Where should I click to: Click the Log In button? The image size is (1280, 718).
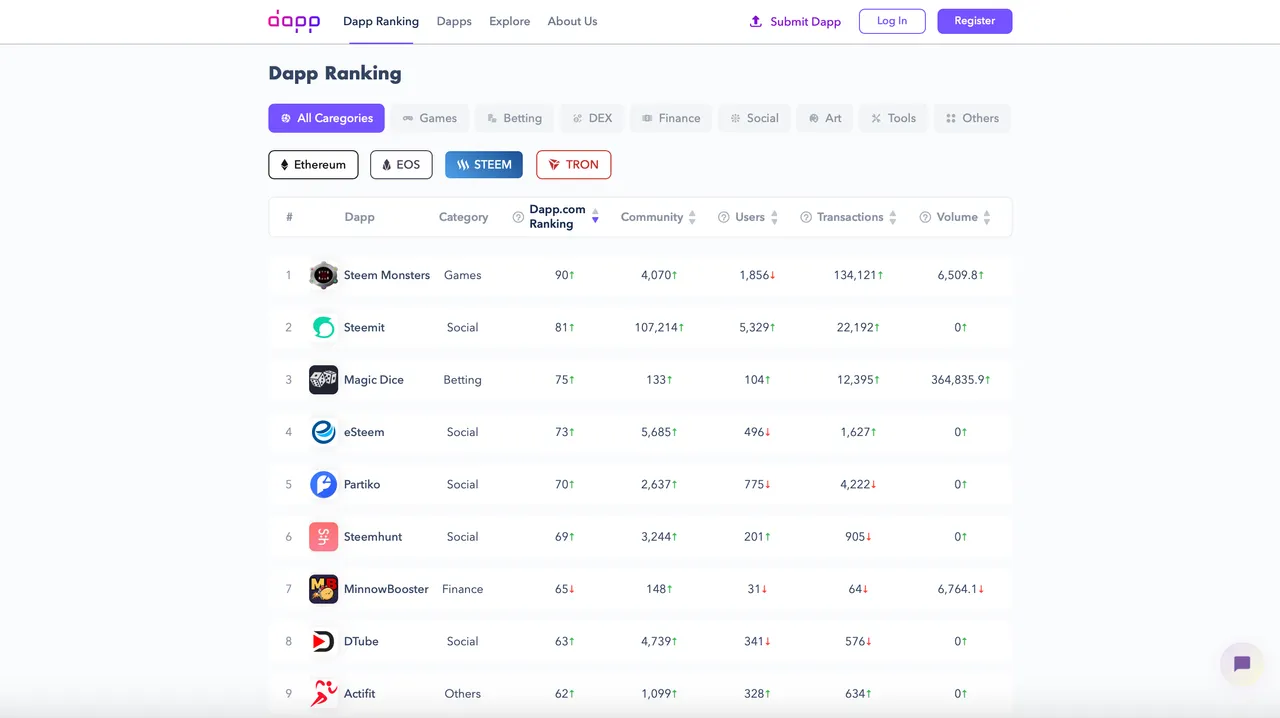892,21
